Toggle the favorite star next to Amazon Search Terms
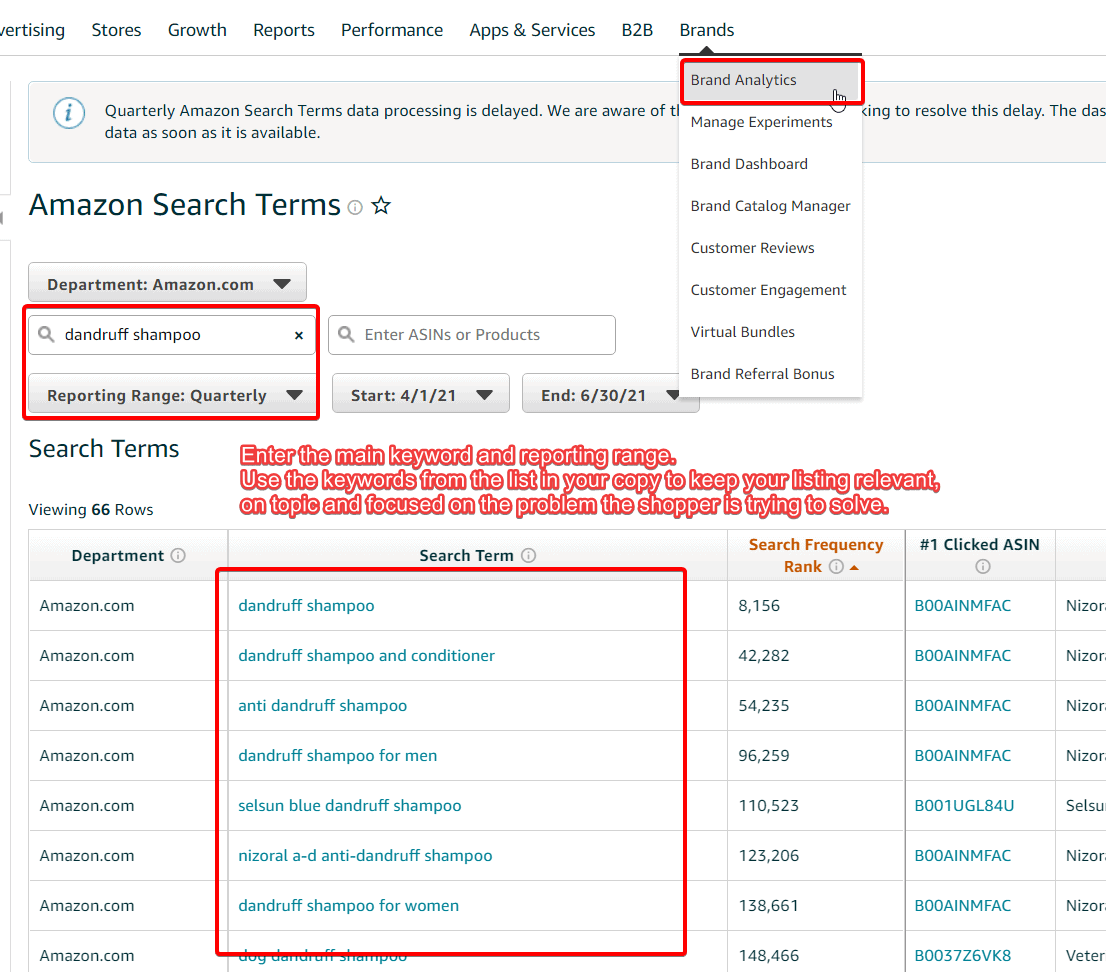The width and height of the screenshot is (1106, 972). [x=381, y=205]
